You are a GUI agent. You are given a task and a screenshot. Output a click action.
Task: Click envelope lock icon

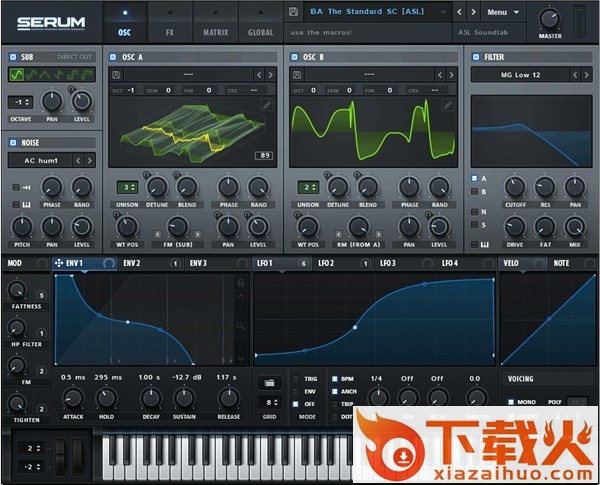241,283
